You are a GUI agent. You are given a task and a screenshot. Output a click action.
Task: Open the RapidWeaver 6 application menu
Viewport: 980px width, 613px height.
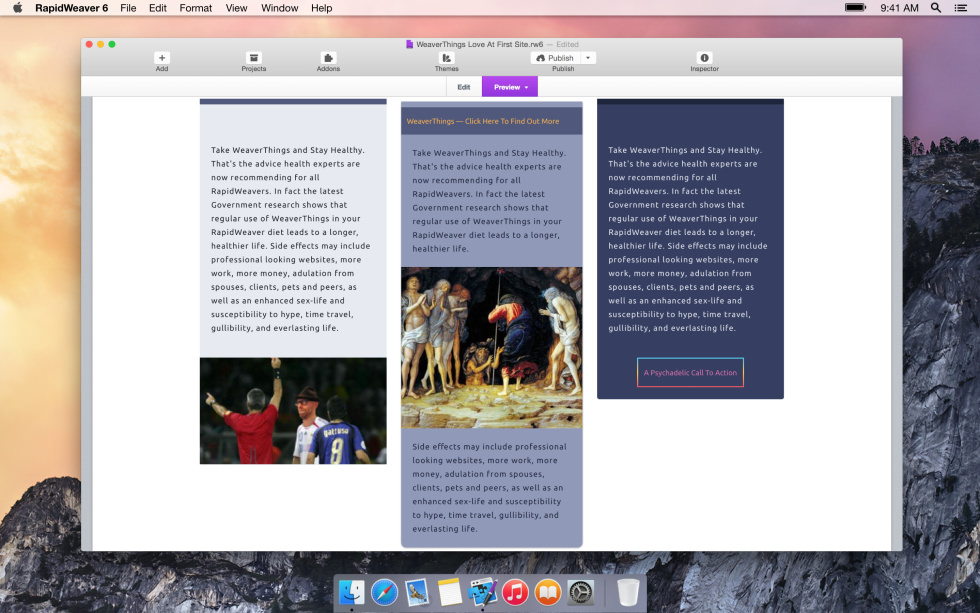(71, 8)
